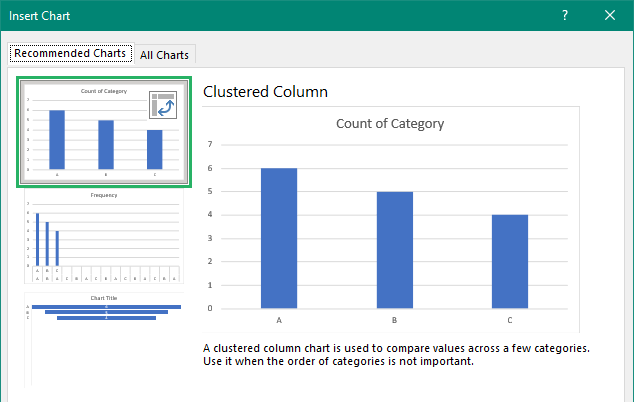Click the column for category C in preview

coord(510,262)
